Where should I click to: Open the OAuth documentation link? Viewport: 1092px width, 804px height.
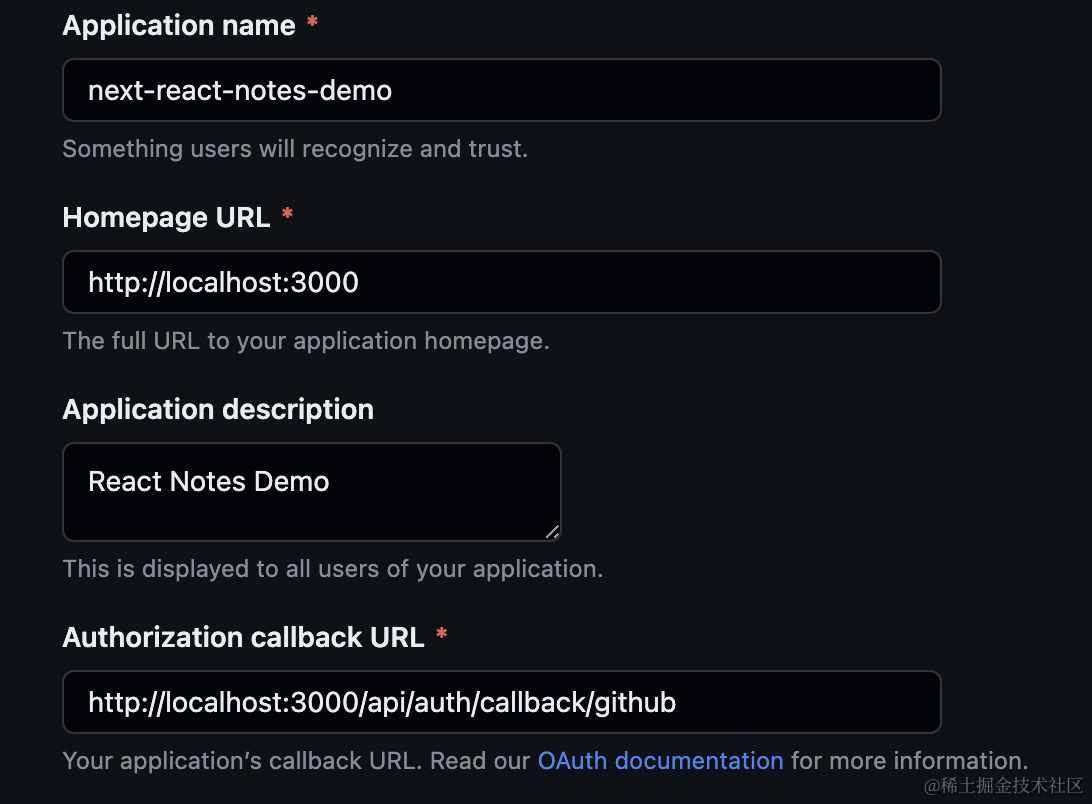point(660,760)
